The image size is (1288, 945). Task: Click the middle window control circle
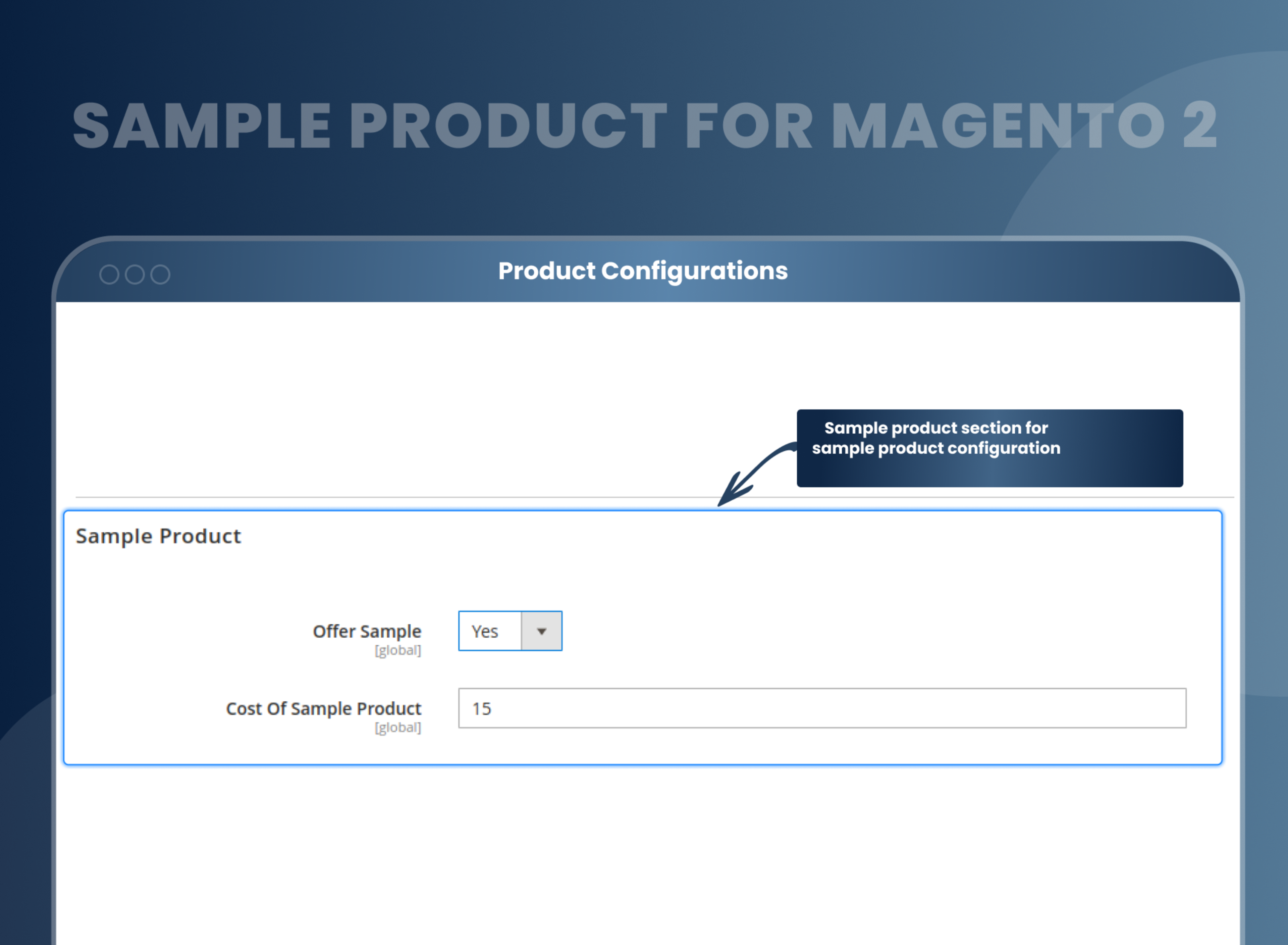pyautogui.click(x=135, y=275)
